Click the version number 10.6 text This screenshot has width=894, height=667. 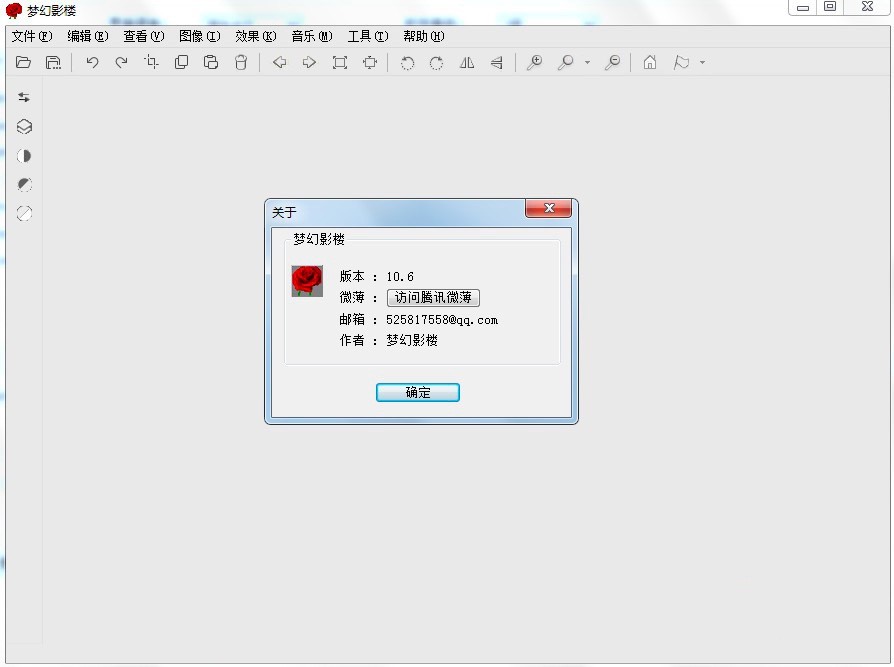(x=400, y=276)
